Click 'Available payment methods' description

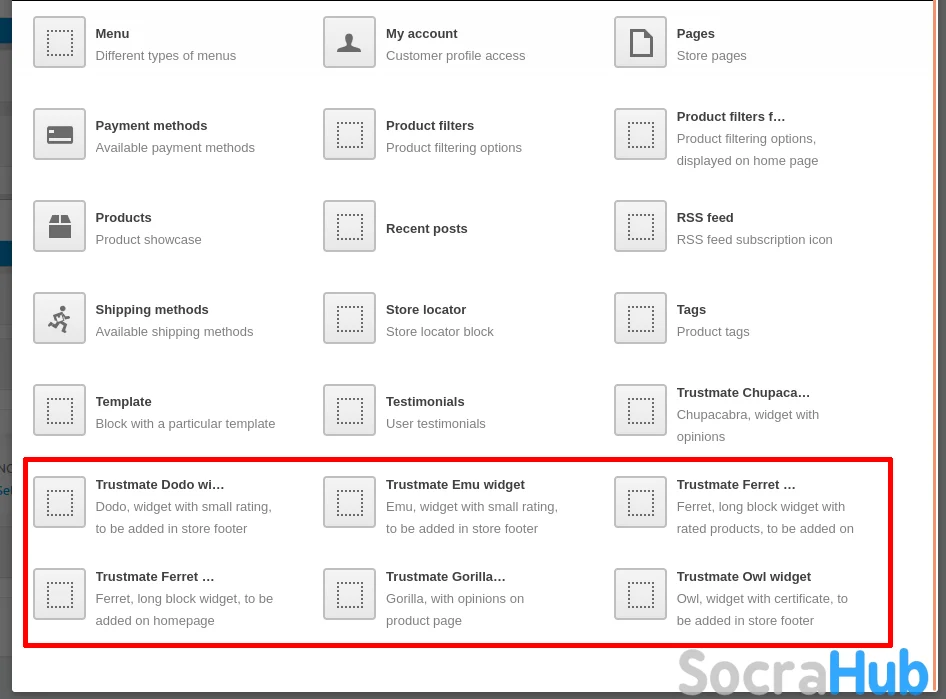click(175, 148)
